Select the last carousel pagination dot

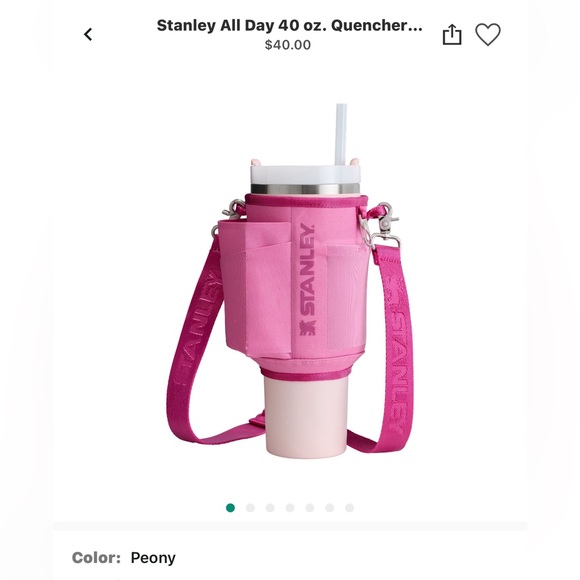click(x=350, y=508)
